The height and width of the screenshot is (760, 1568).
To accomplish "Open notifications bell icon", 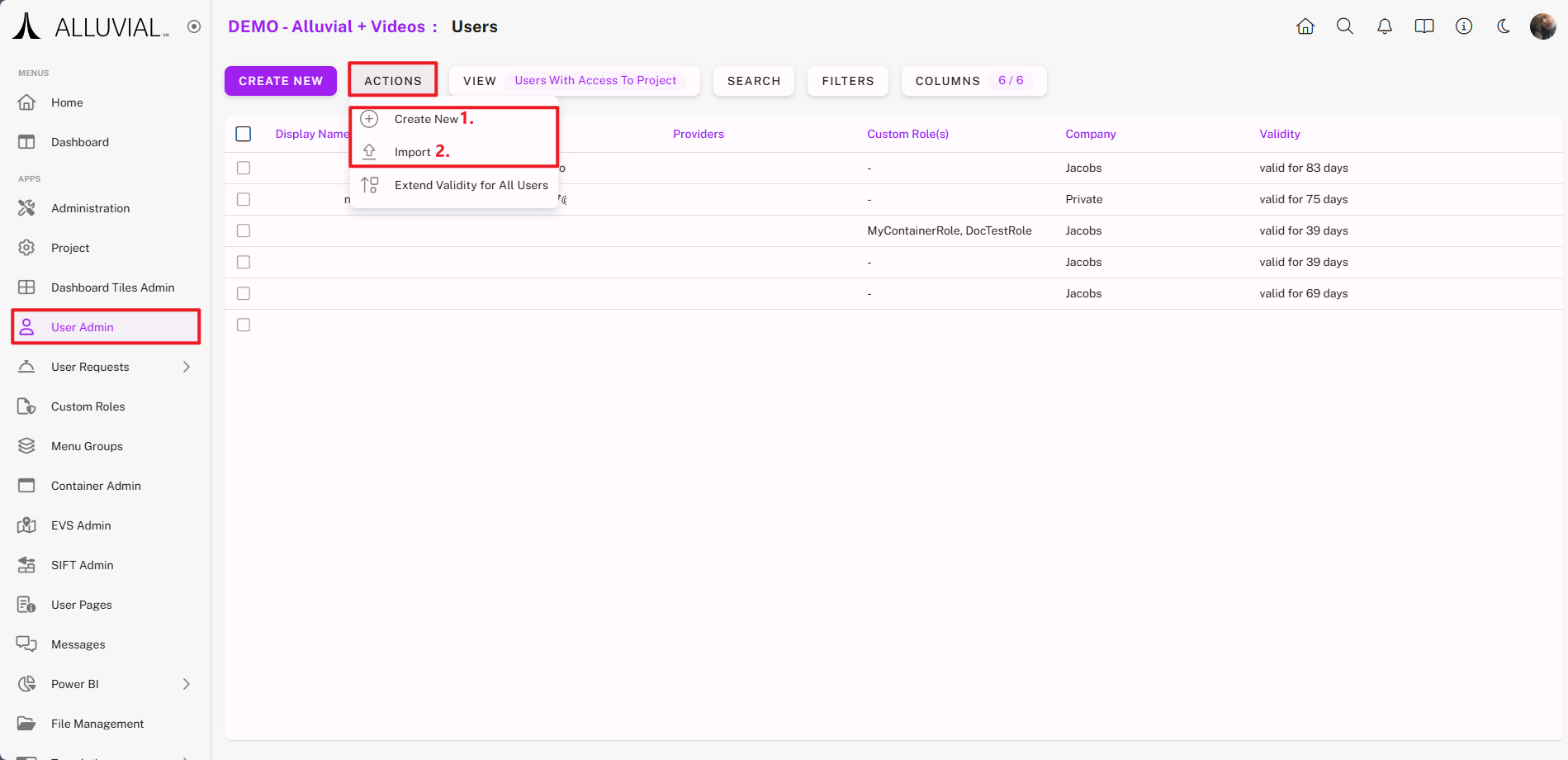I will (x=1384, y=26).
